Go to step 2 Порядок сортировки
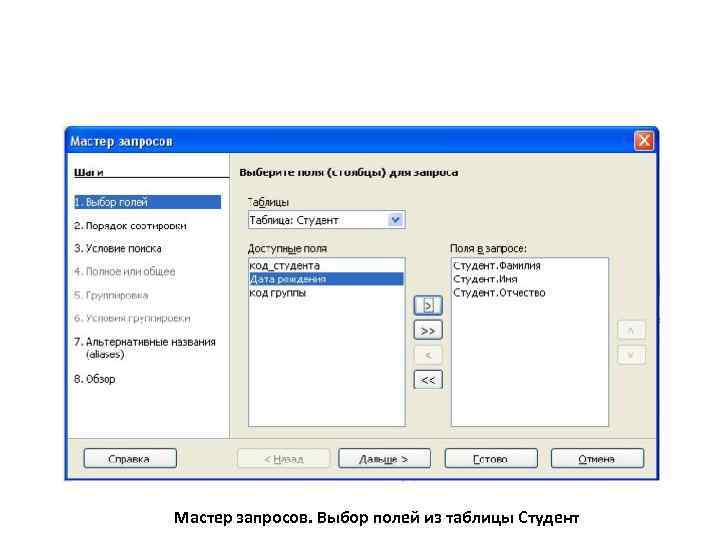This screenshot has width=720, height=540. [130, 226]
